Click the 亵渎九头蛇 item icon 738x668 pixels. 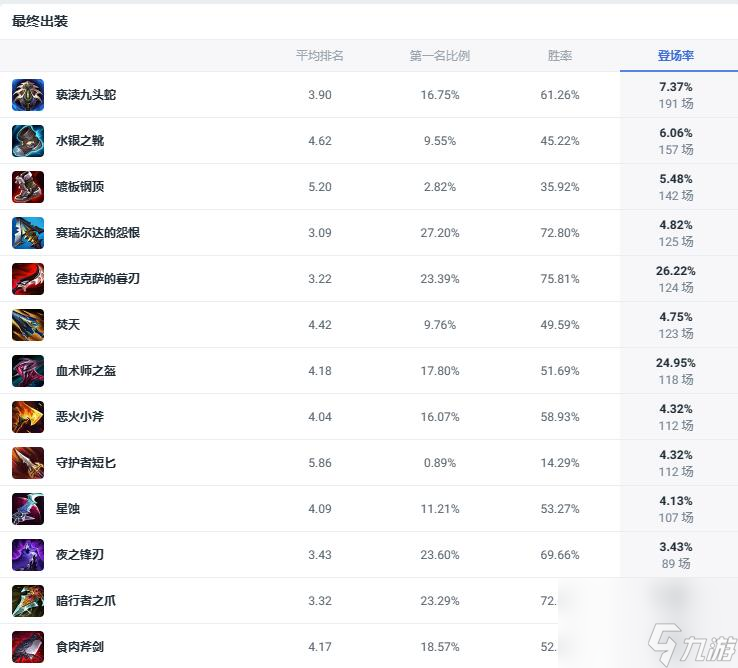coord(28,95)
